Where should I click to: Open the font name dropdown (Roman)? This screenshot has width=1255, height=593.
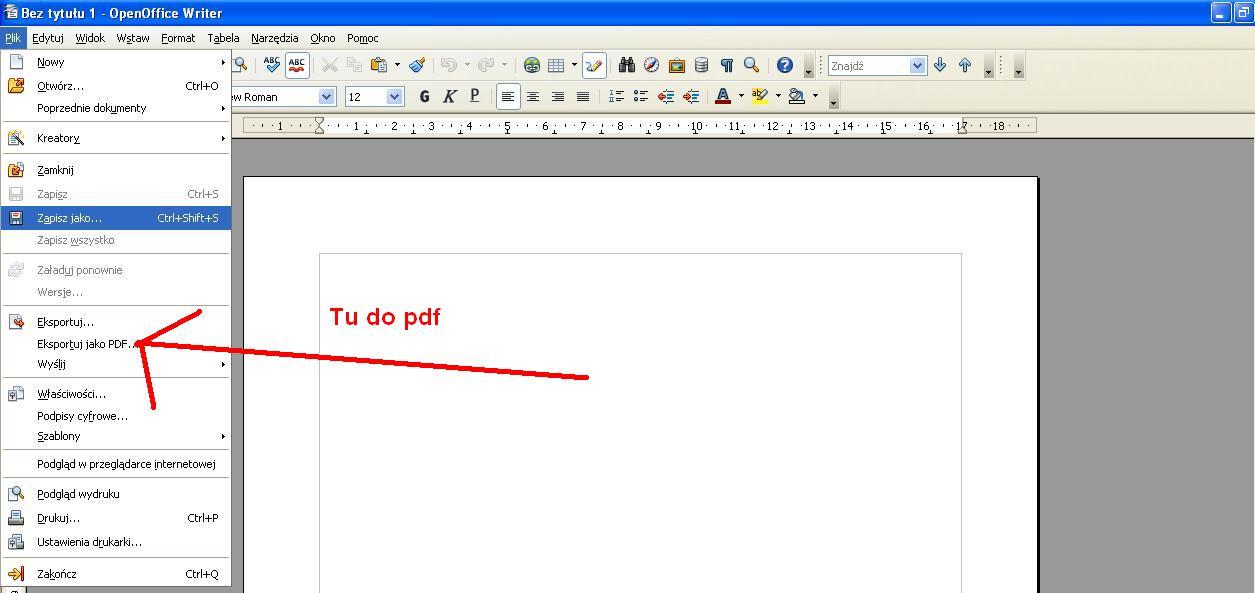point(326,97)
